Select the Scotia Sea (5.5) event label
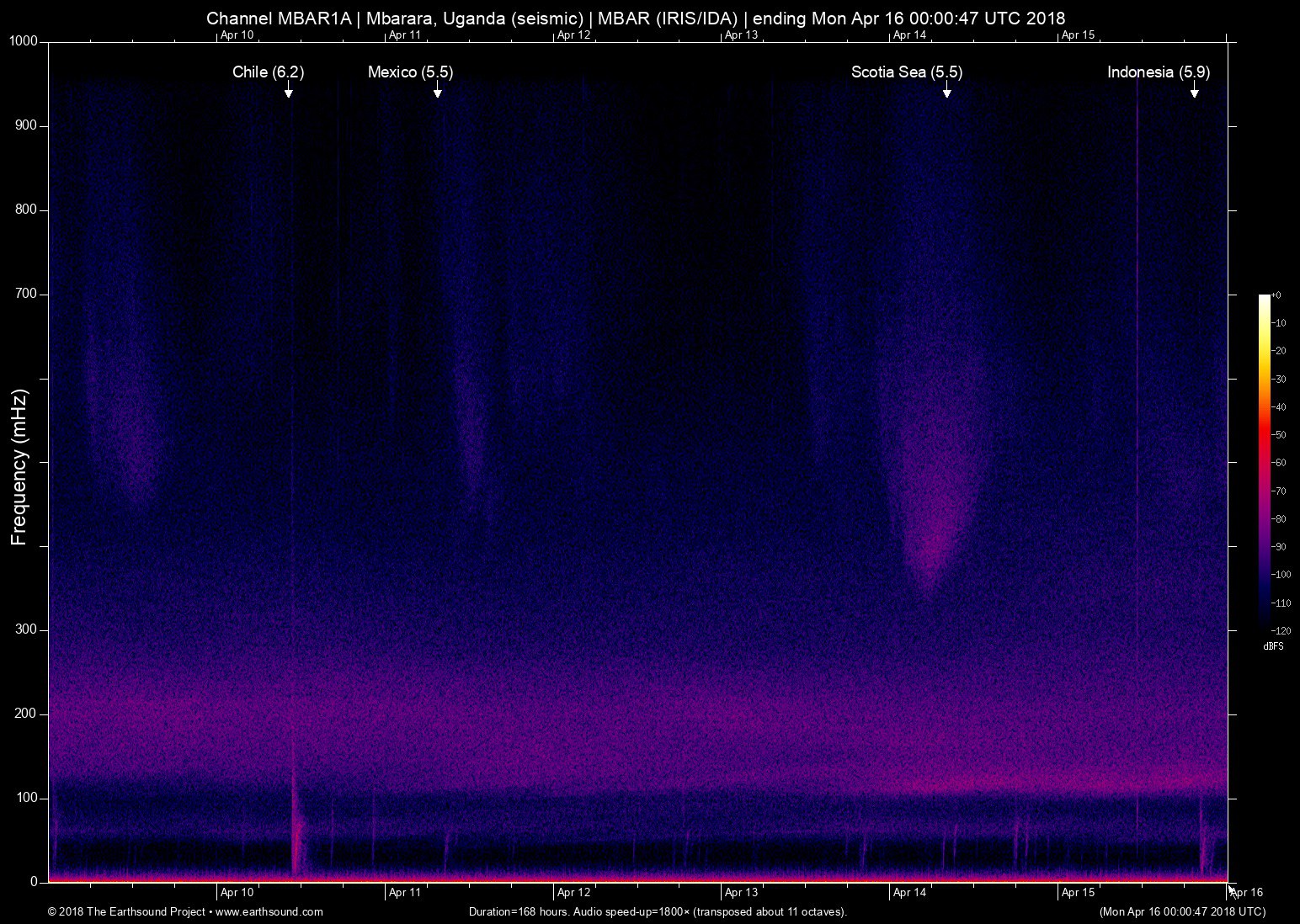Viewport: 1300px width, 924px height. 906,72
